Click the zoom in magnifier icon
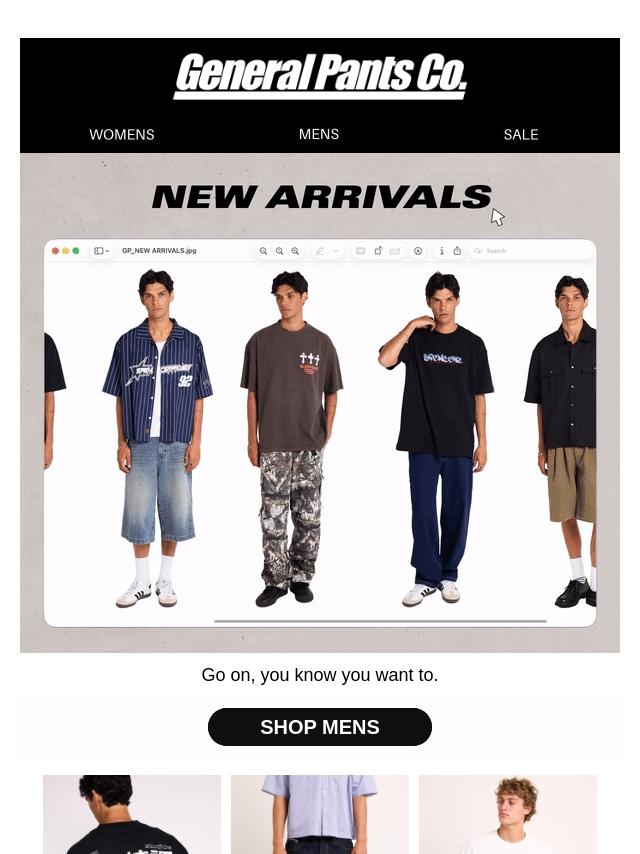This screenshot has width=640, height=854. point(295,251)
